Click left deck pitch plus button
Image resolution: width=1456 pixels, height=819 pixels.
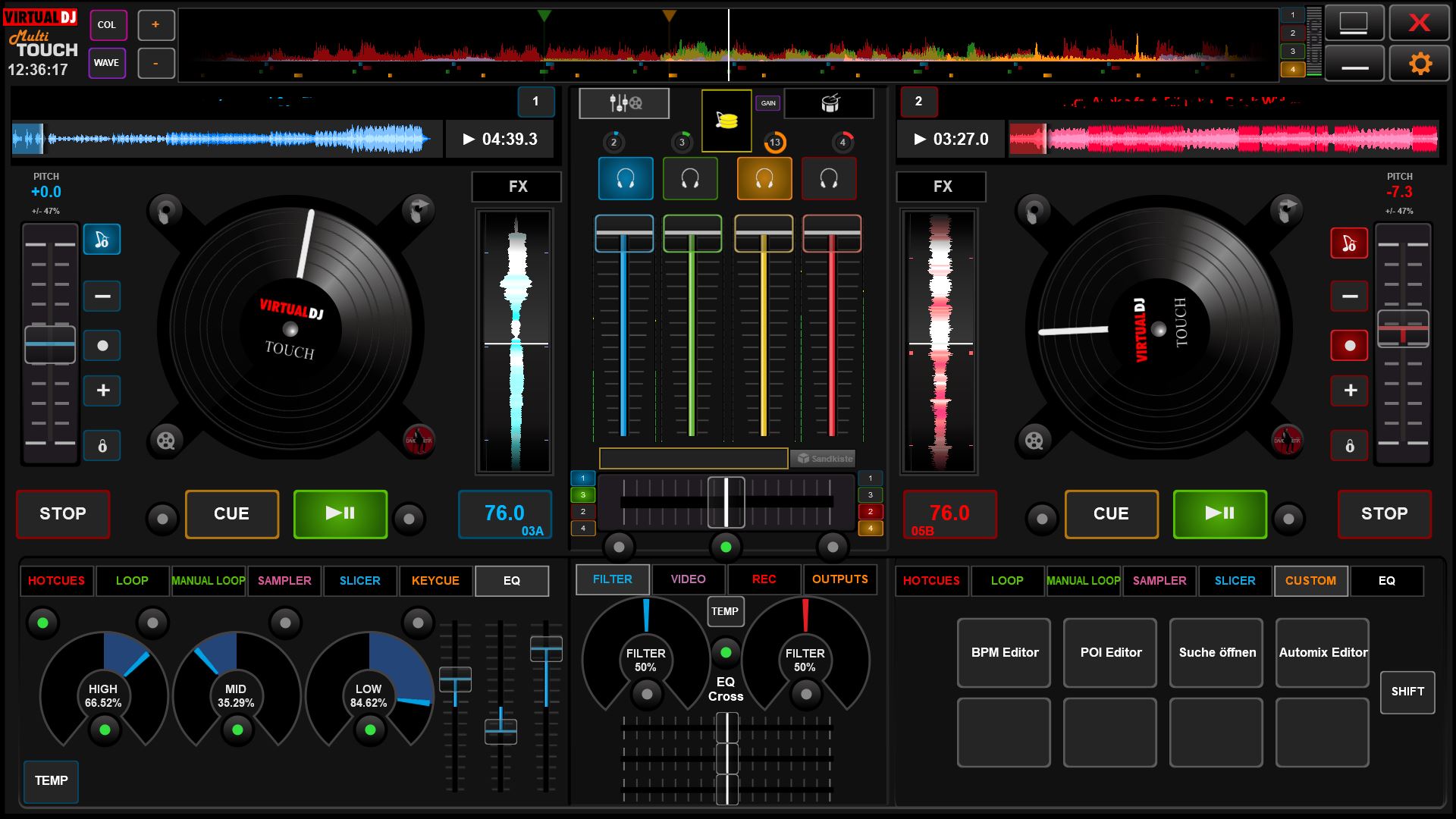[102, 391]
